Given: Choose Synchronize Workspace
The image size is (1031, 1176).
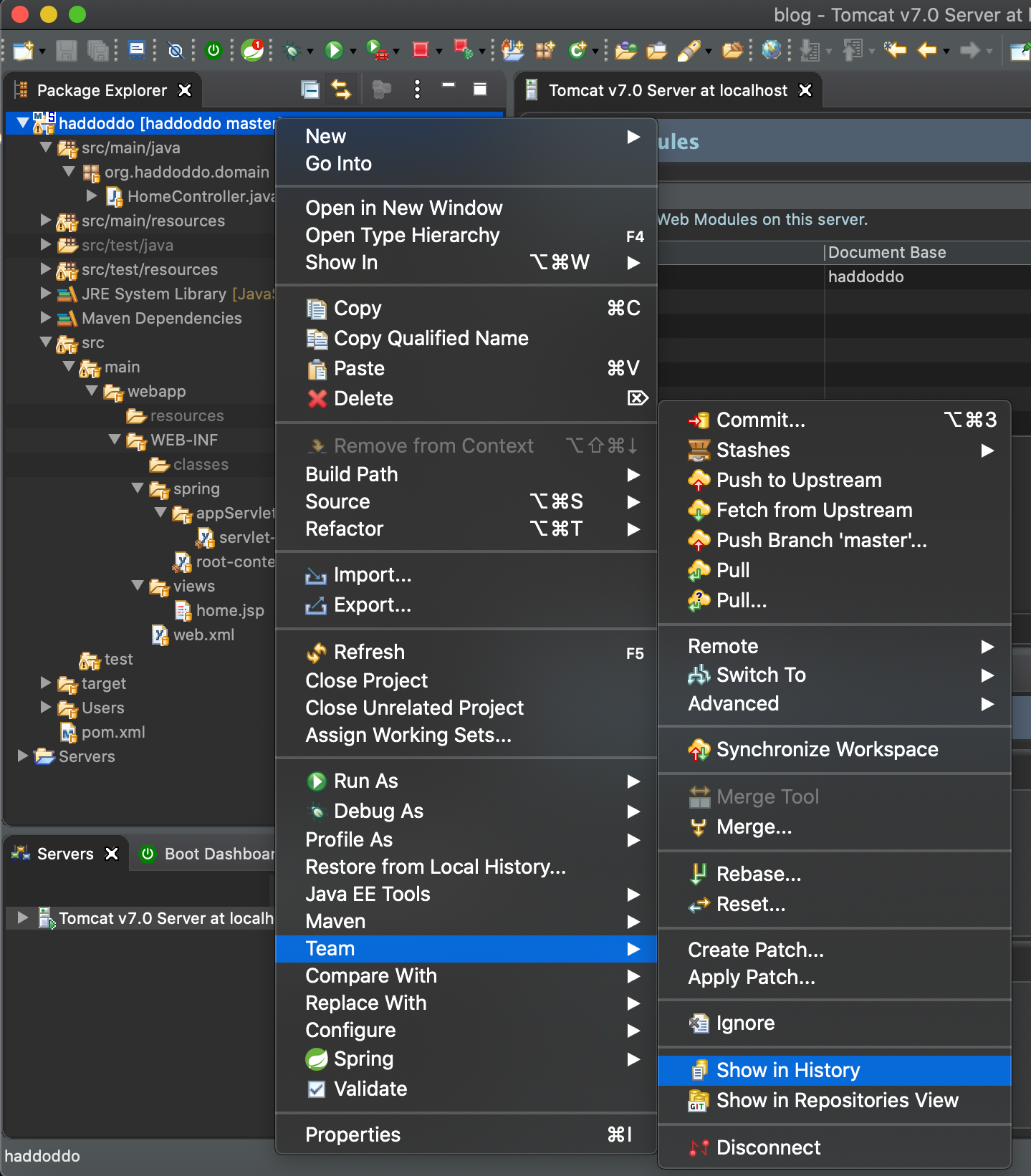Looking at the screenshot, I should [x=834, y=749].
